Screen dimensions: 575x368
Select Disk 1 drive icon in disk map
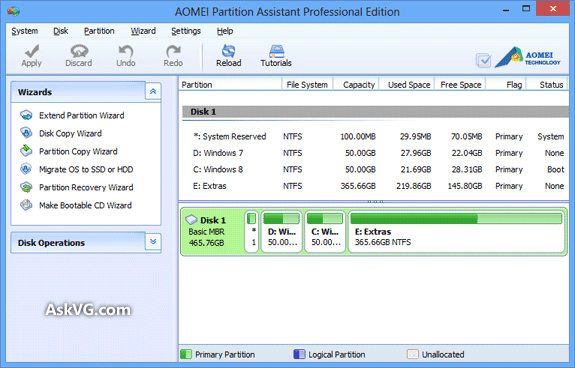[191, 220]
